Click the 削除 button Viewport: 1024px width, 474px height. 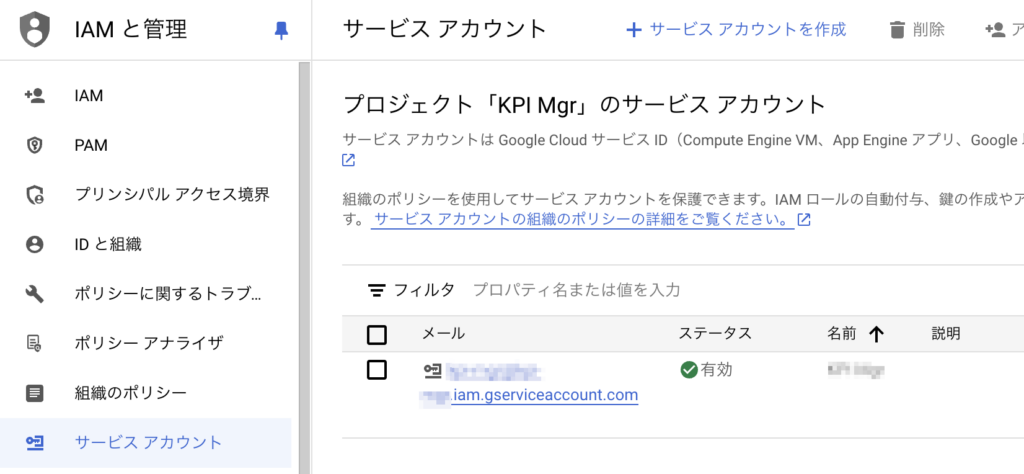[917, 30]
